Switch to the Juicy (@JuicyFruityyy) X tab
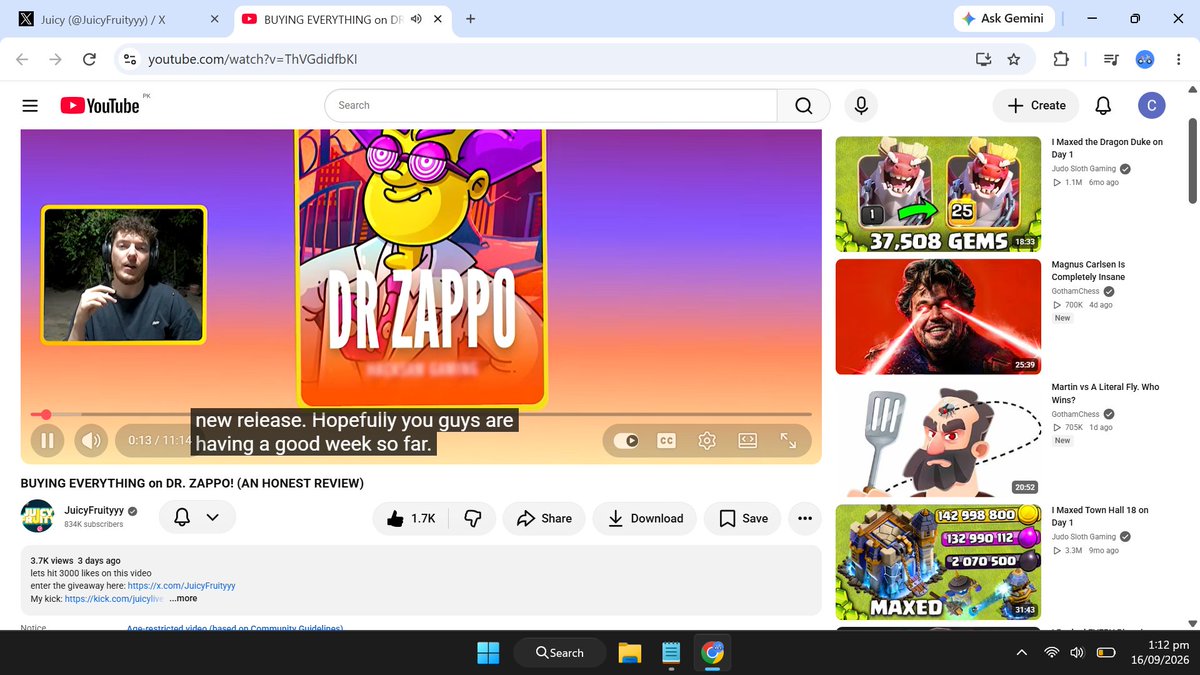This screenshot has height=675, width=1200. 118,19
